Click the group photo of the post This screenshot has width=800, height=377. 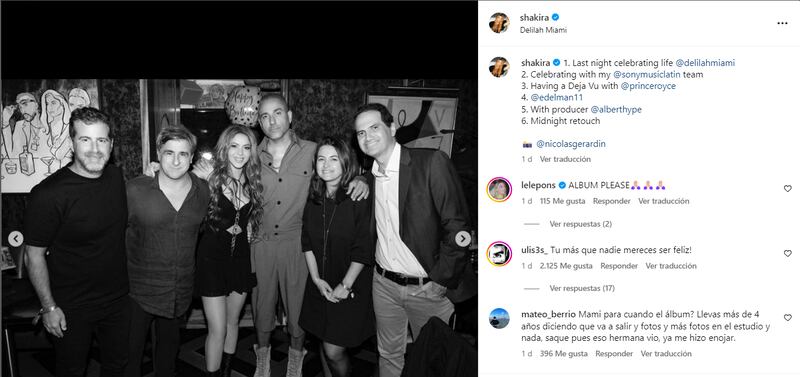239,228
